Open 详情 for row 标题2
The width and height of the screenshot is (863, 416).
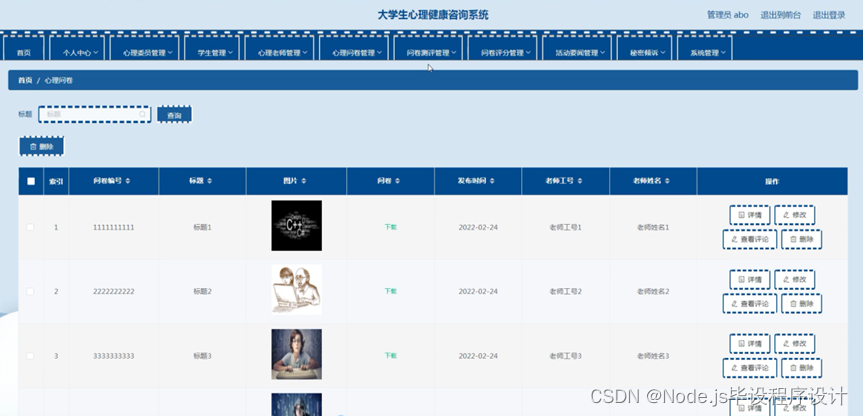coord(750,280)
